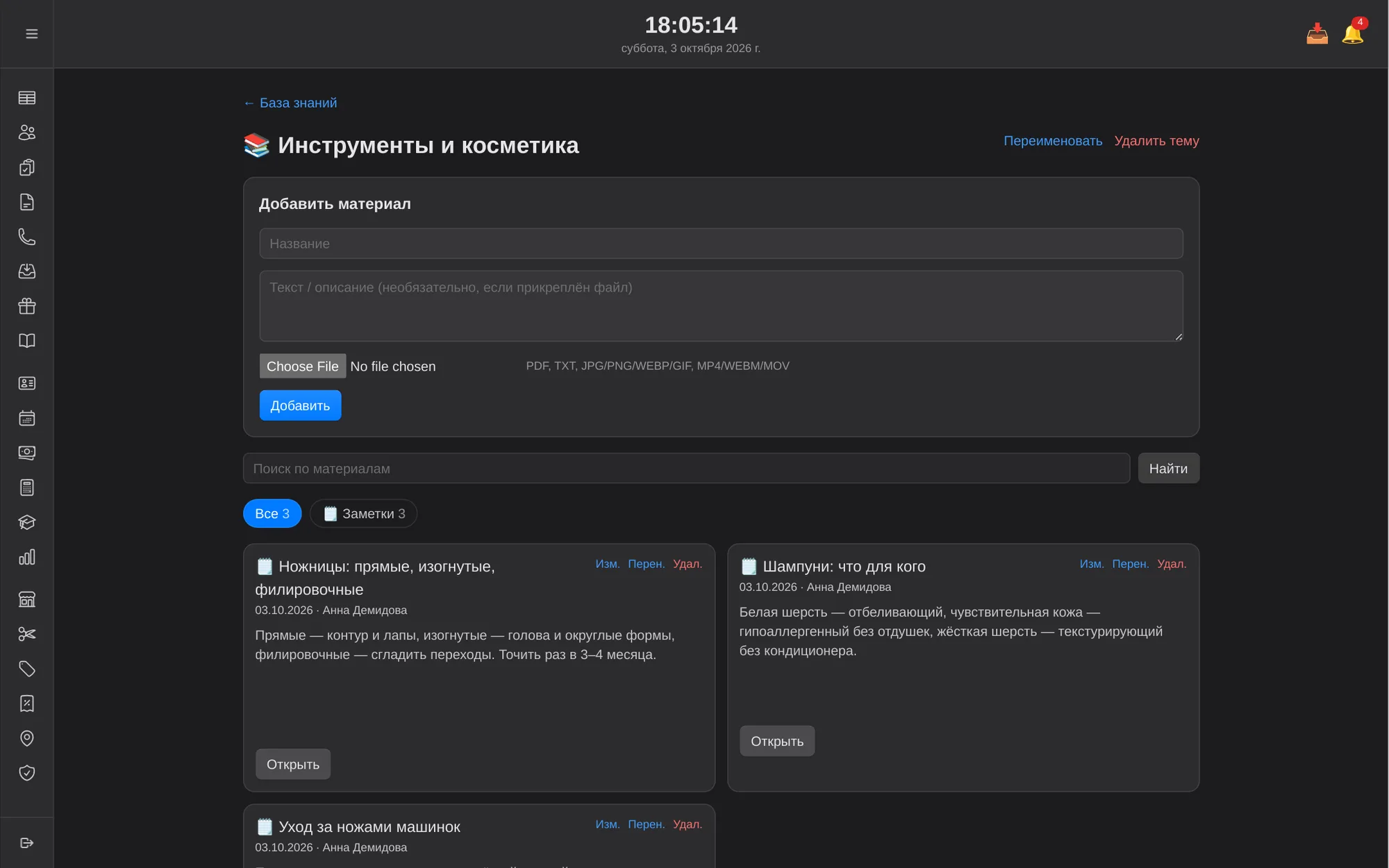Click 'Изм.' on 'Уход за ножами' card
The width and height of the screenshot is (1389, 868).
[x=607, y=824]
